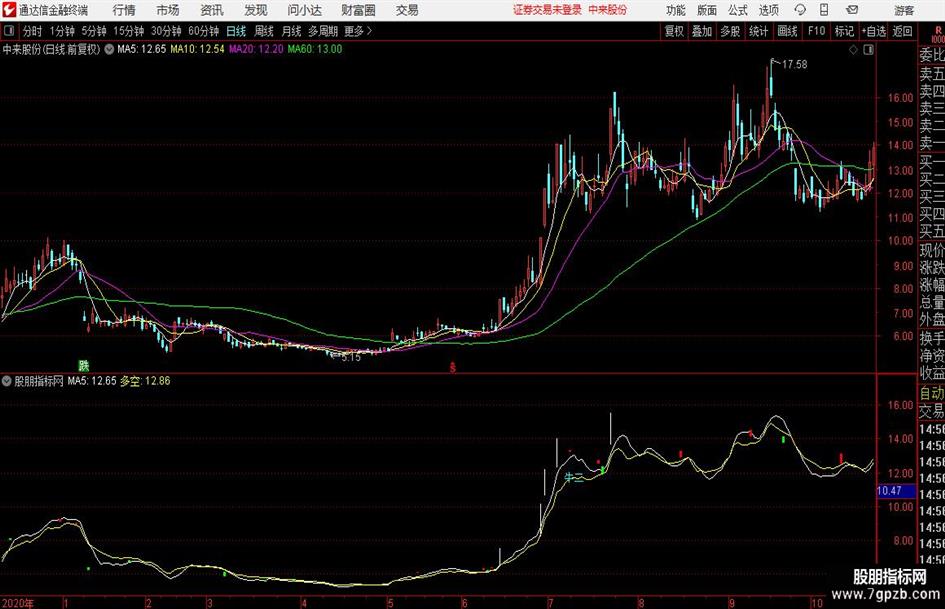Viewport: 945px width, 609px height.
Task: Switch to the 15分钟 period tab
Action: point(128,31)
